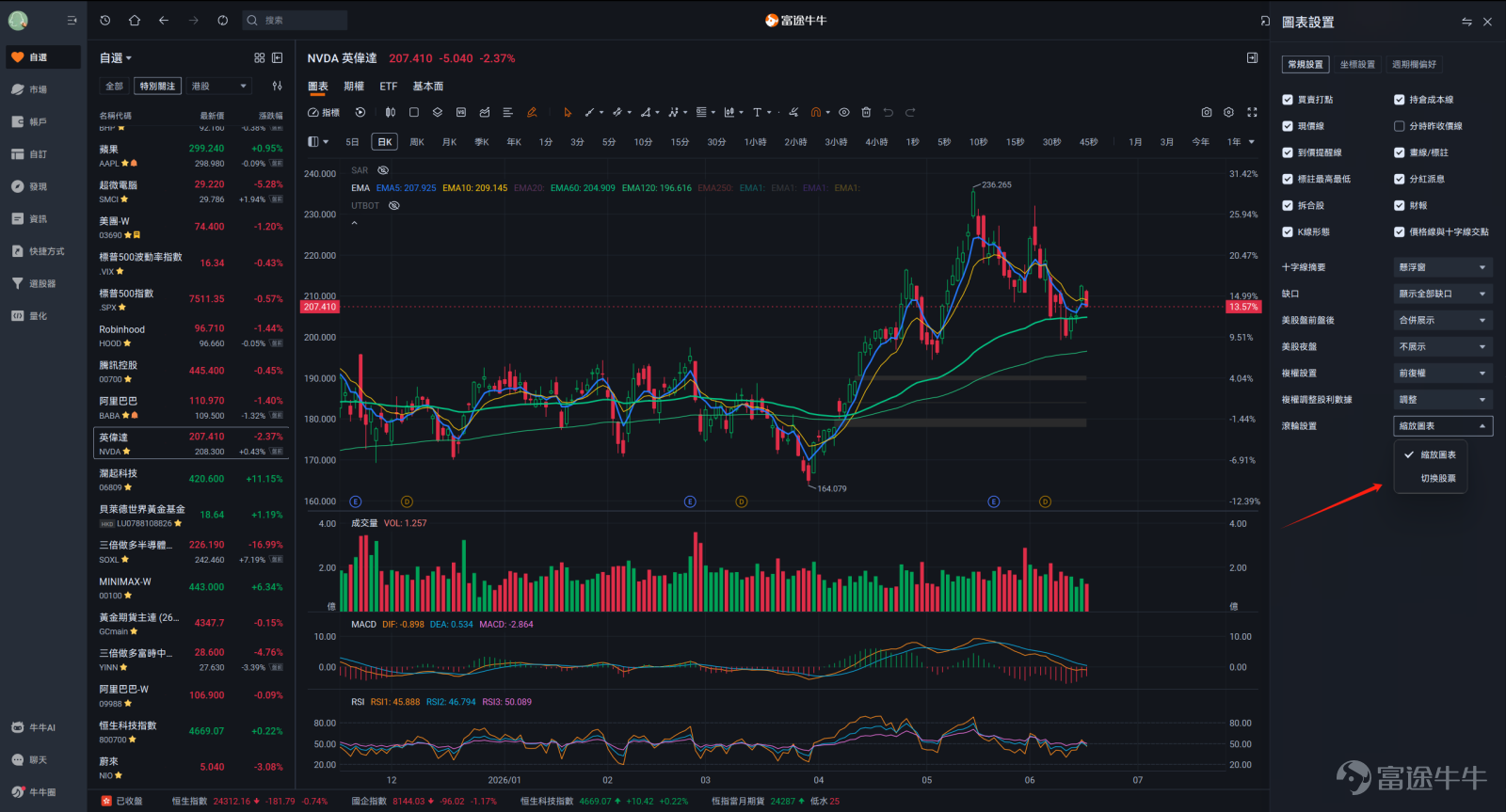Open the 選股器 stock screener
Image resolution: width=1506 pixels, height=812 pixels.
pos(34,283)
